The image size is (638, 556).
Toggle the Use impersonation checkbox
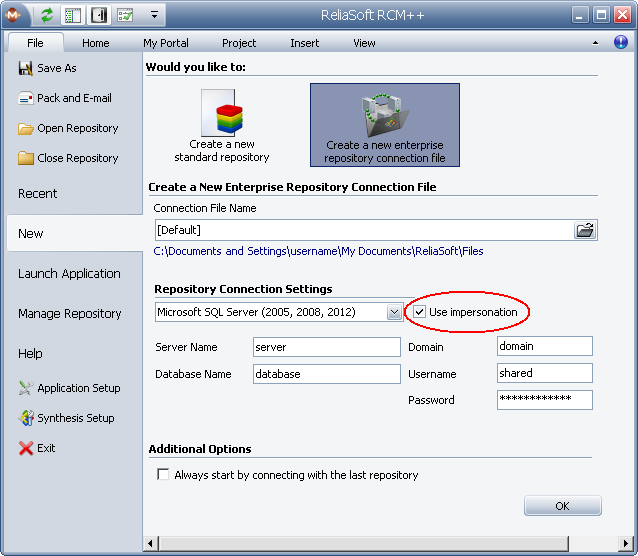click(419, 312)
